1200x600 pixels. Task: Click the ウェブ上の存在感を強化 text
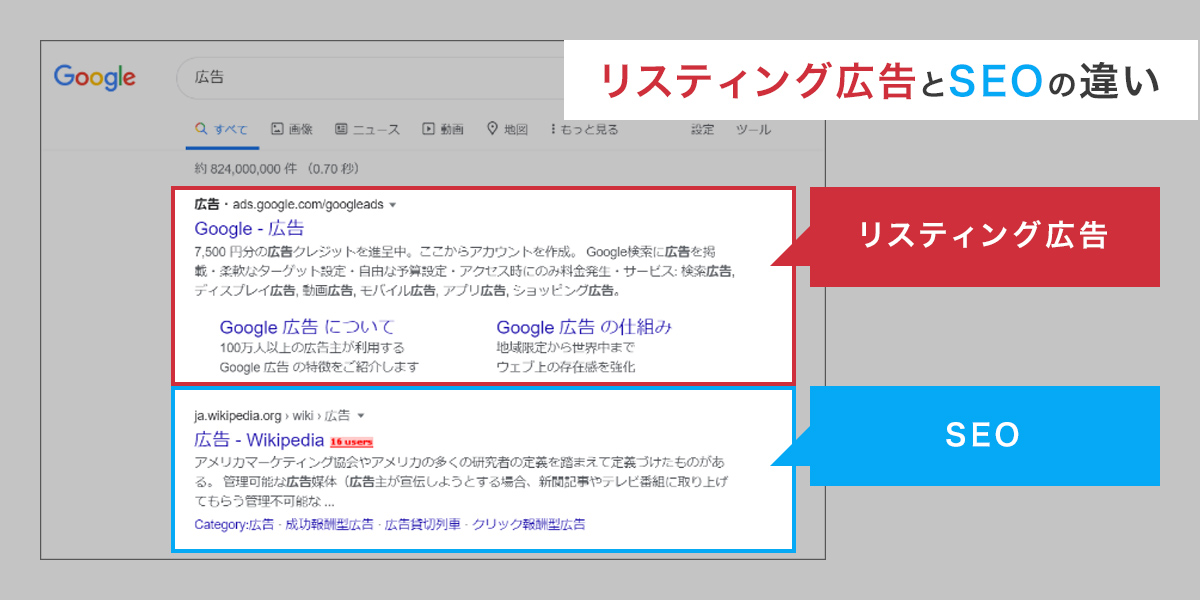tap(565, 367)
